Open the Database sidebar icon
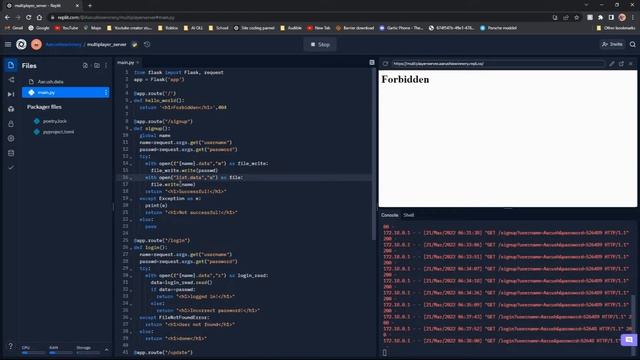The height and width of the screenshot is (360, 640). tap(11, 153)
